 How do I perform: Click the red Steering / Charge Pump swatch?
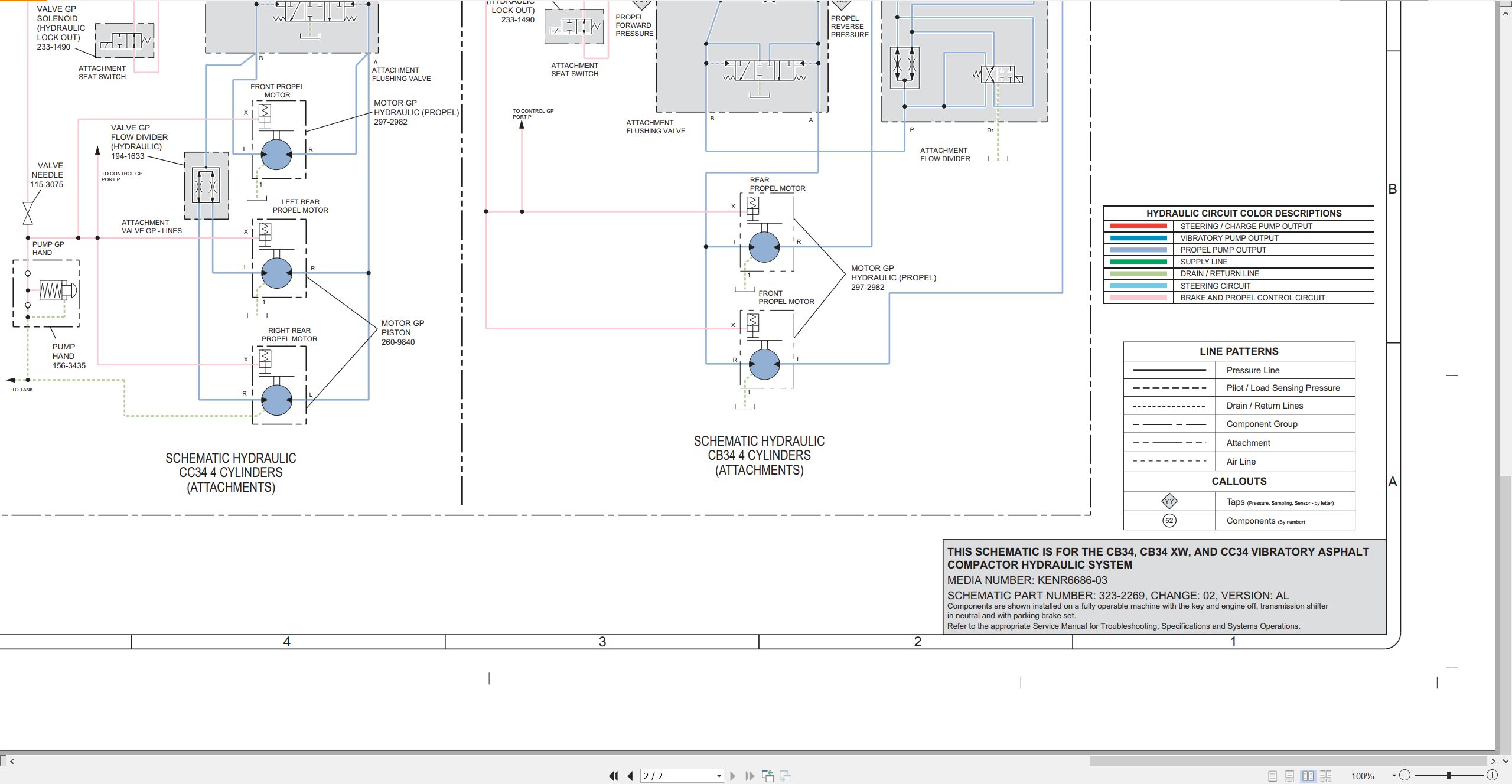tap(1138, 226)
